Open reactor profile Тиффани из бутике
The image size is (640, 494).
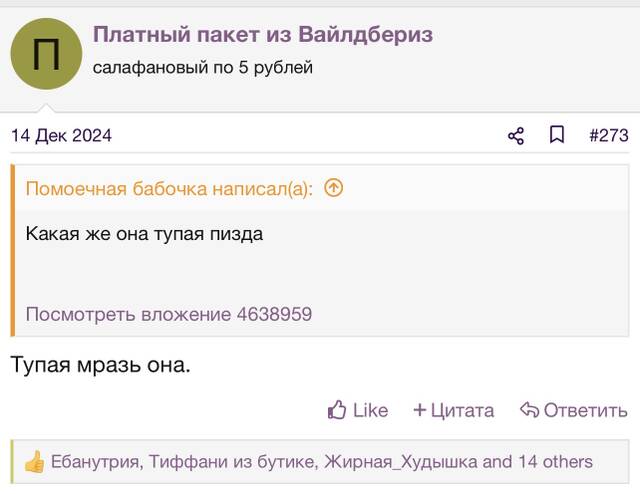232,462
